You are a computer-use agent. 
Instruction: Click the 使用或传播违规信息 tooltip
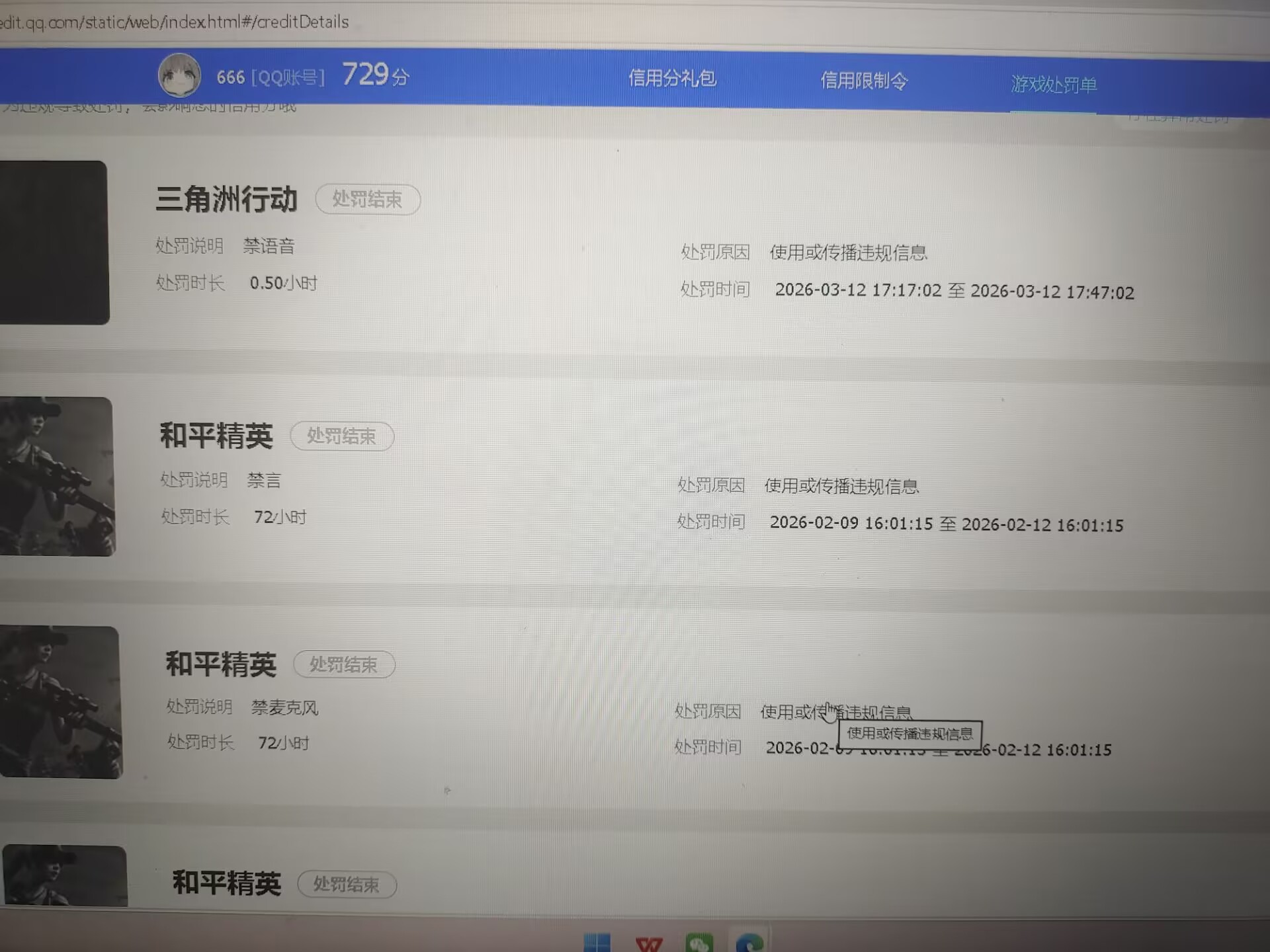tap(910, 733)
